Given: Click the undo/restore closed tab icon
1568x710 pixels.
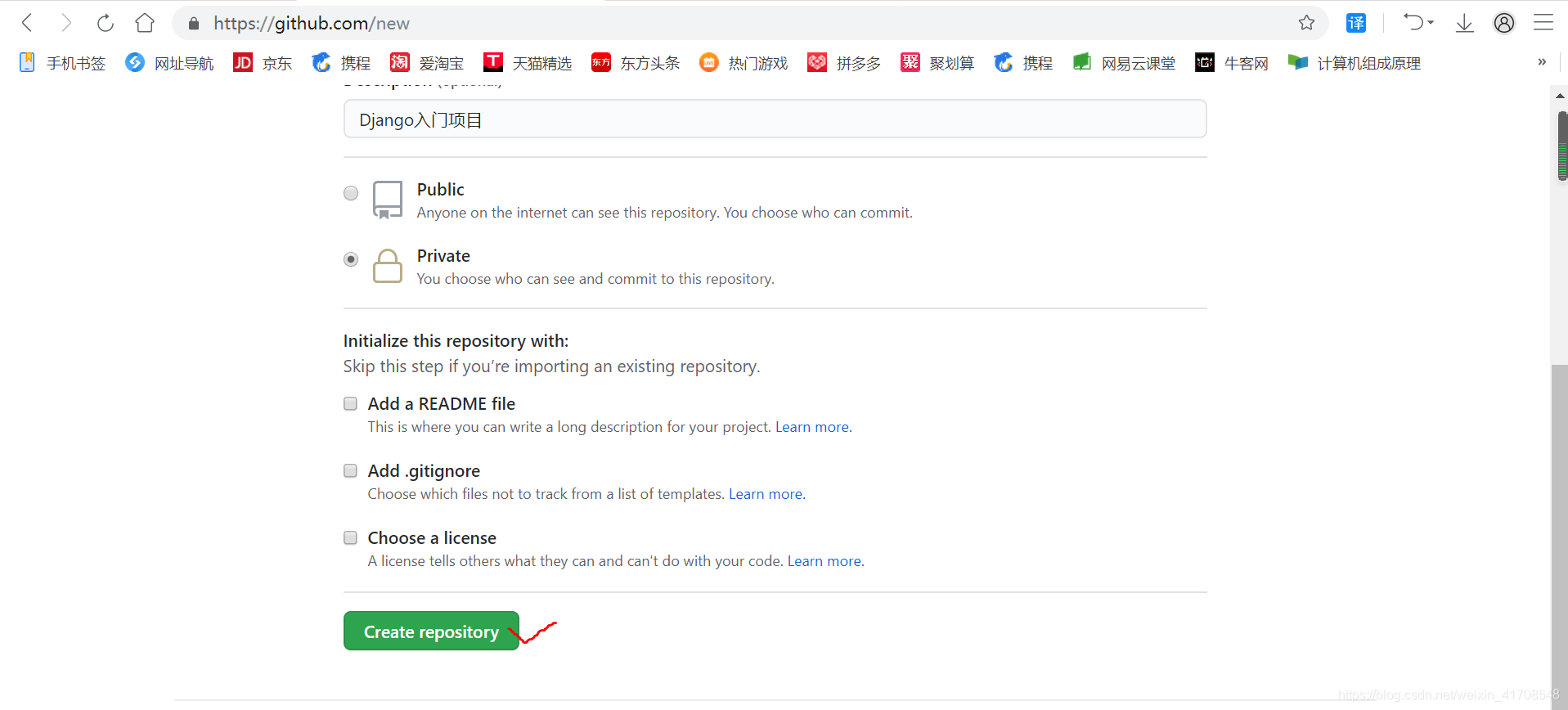Looking at the screenshot, I should [1413, 22].
